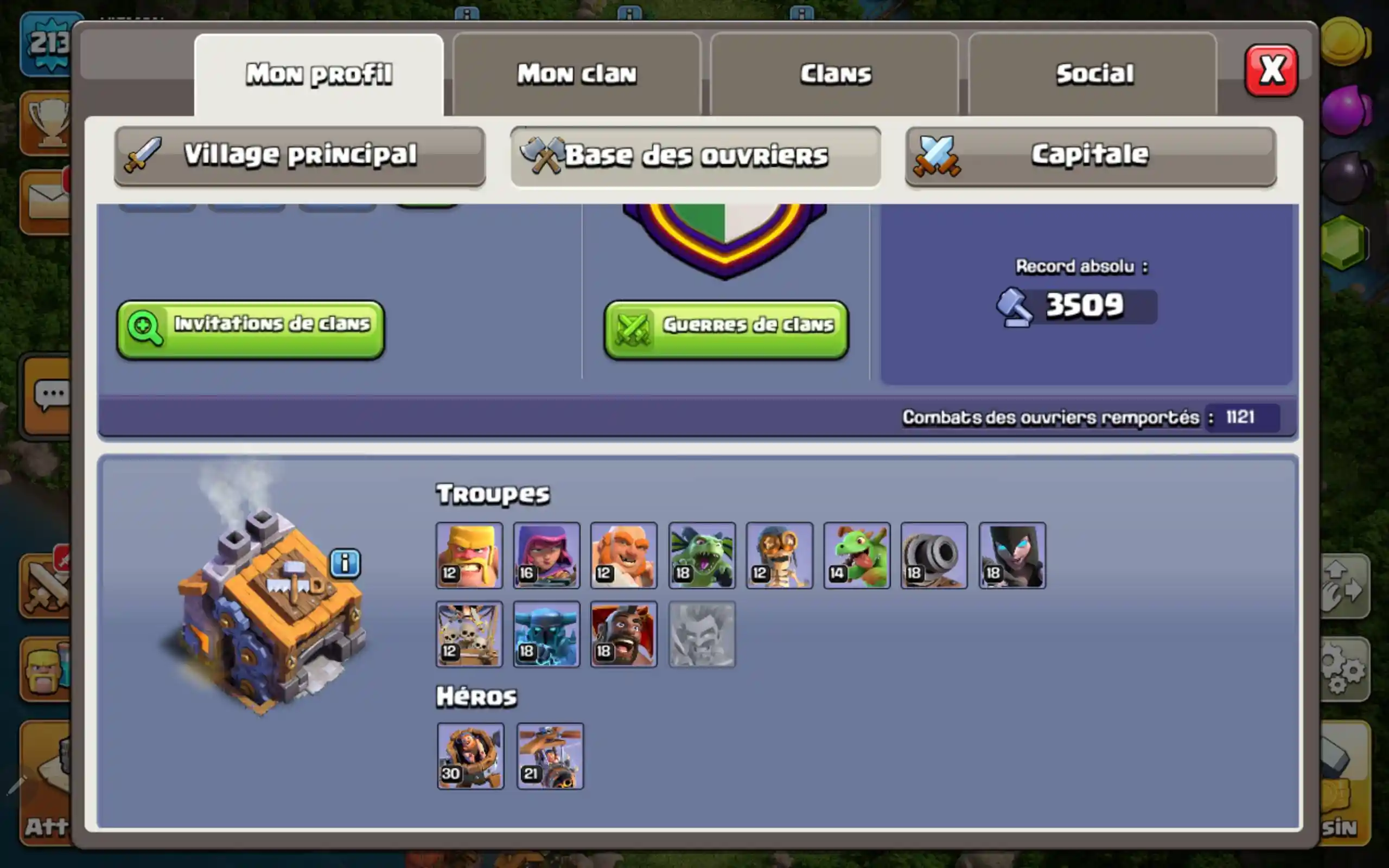Open Invitations de clans
Image resolution: width=1389 pixels, height=868 pixels.
tap(251, 329)
